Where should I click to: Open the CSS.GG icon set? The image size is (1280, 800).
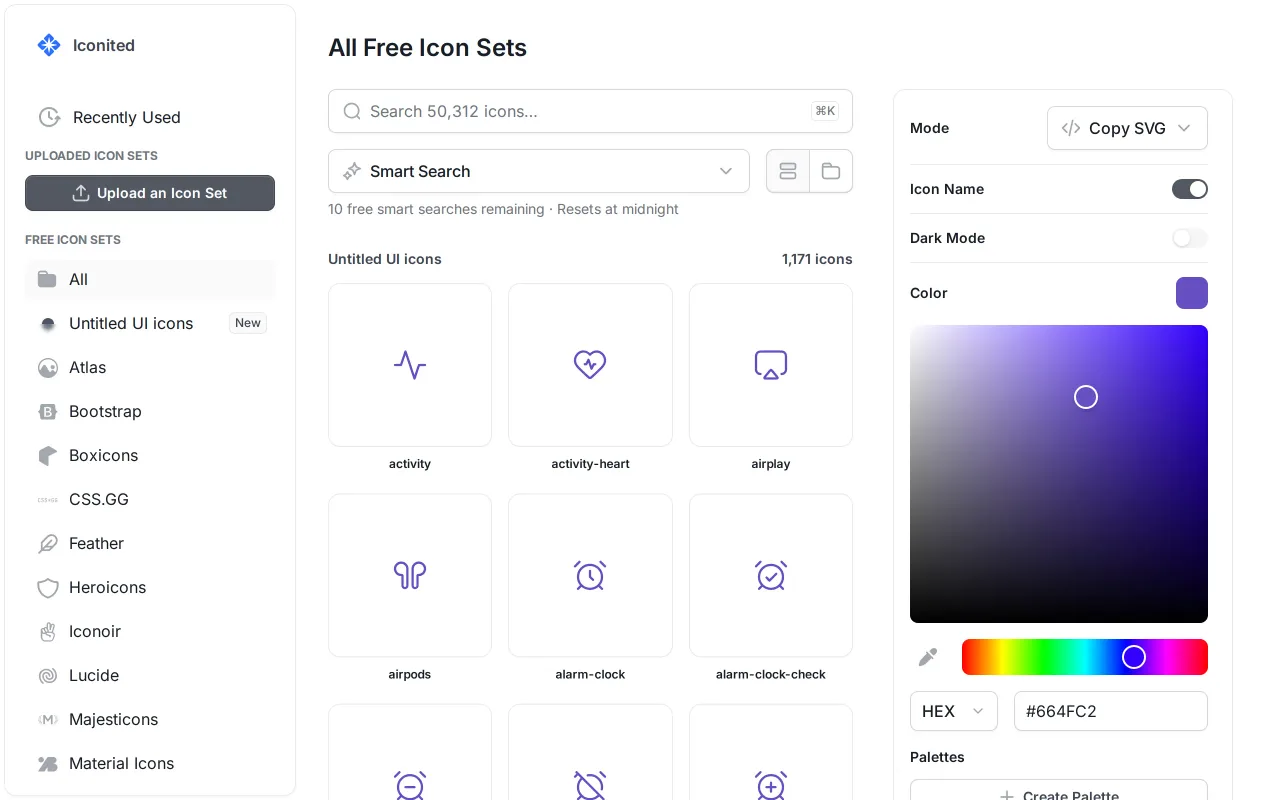150,499
